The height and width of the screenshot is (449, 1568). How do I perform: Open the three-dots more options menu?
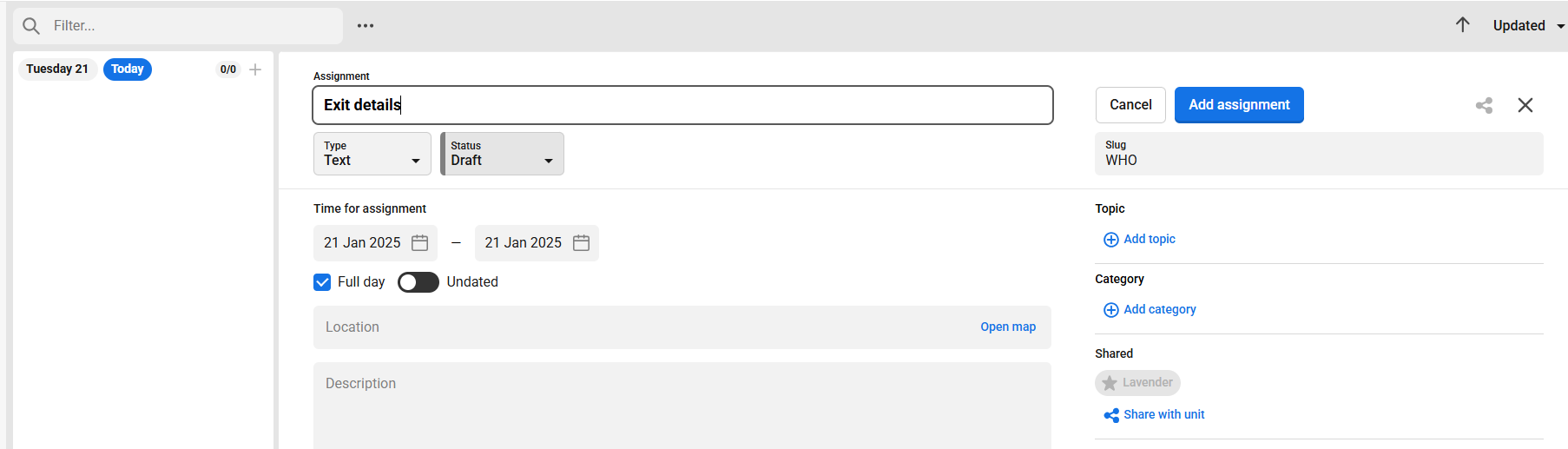point(366,26)
